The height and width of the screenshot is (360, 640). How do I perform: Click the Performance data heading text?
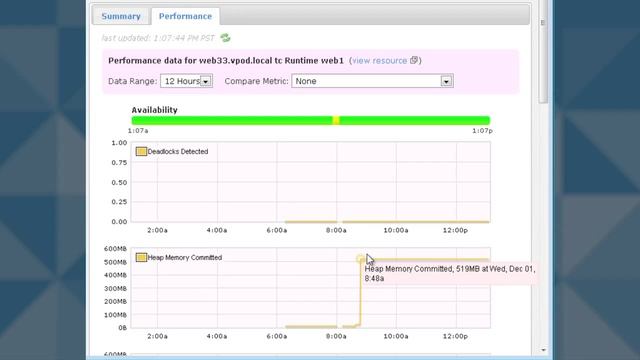(226, 60)
